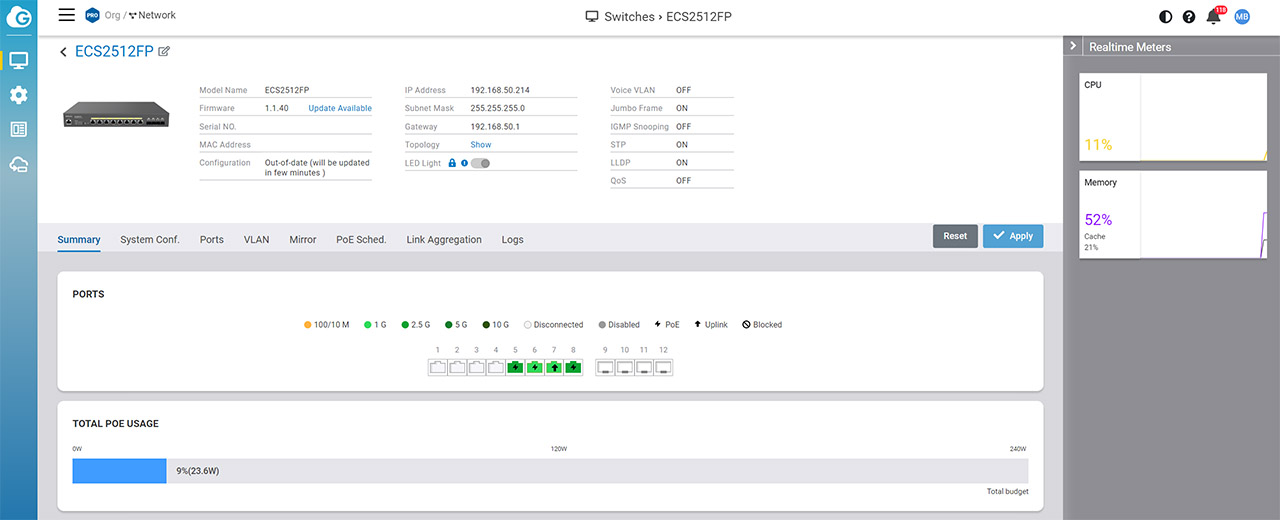Open the devices monitor sidebar icon

click(18, 60)
